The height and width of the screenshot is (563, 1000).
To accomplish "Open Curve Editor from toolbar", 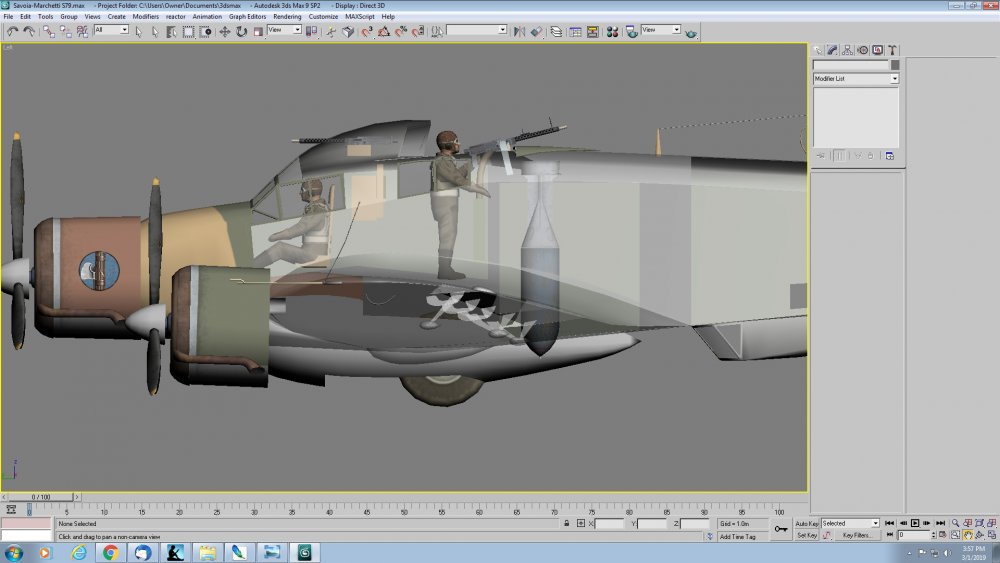I will (x=575, y=31).
